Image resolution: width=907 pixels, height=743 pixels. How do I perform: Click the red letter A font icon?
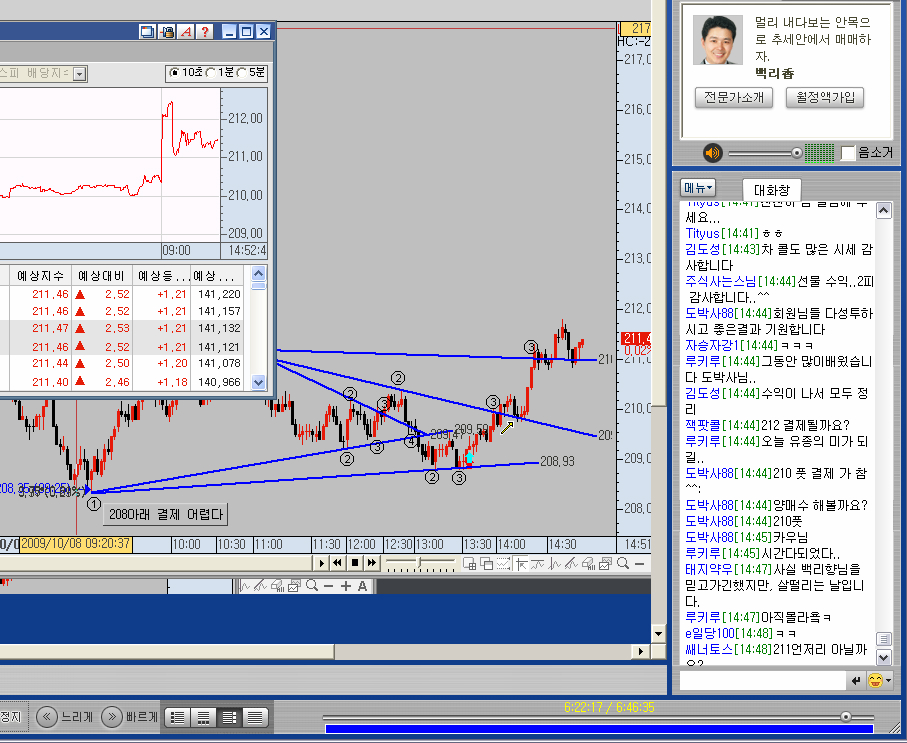[x=185, y=32]
